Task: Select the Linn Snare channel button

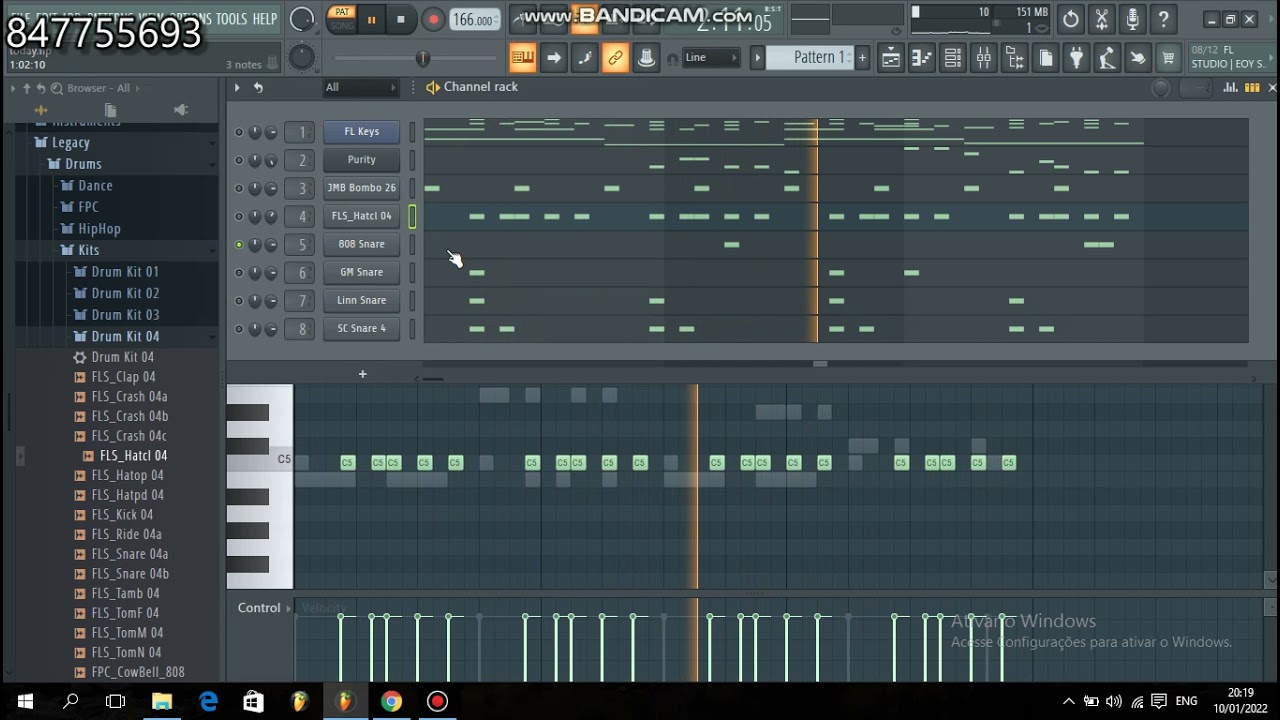Action: tap(361, 300)
